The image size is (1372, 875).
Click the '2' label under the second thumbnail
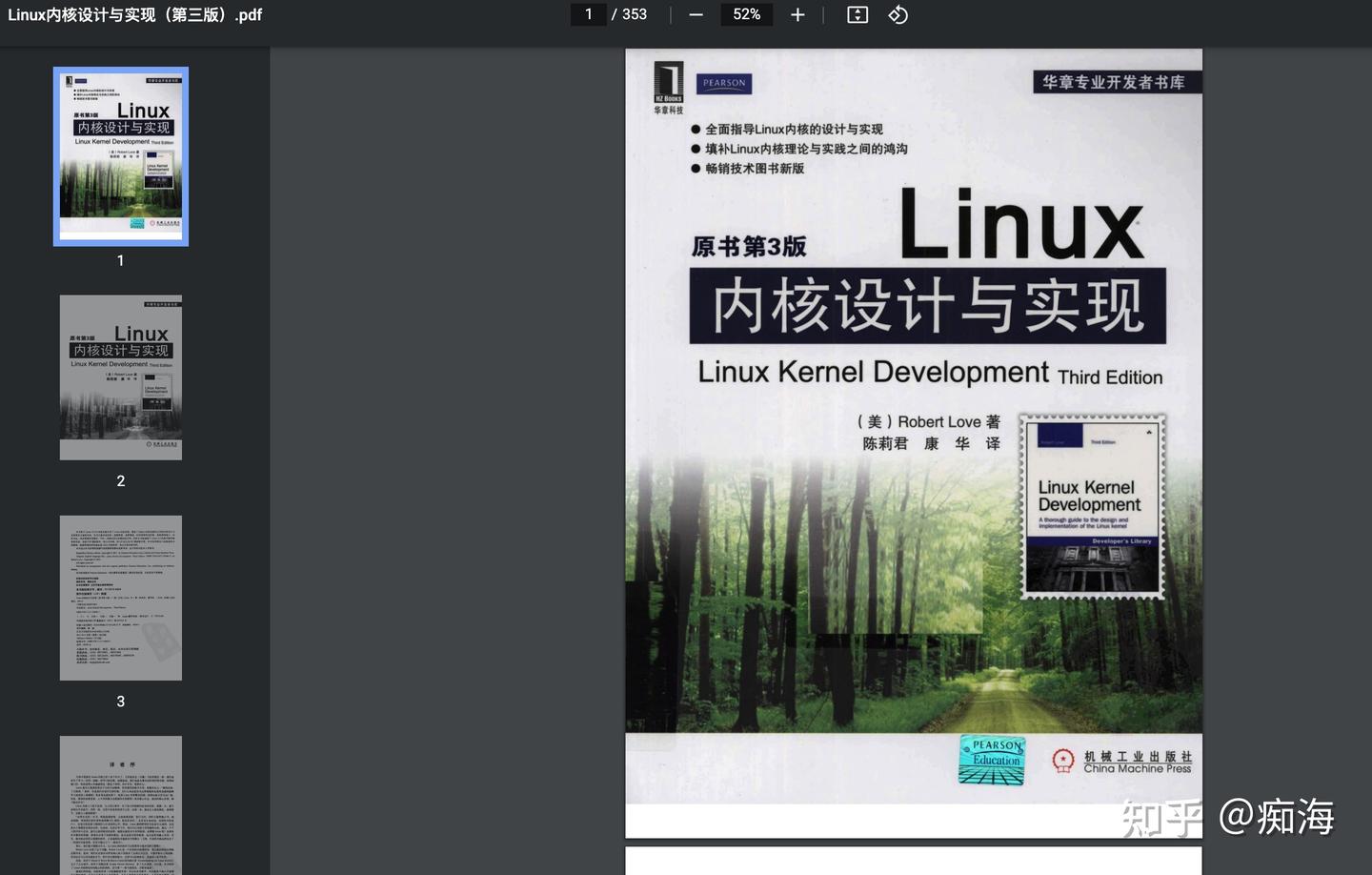coord(120,480)
